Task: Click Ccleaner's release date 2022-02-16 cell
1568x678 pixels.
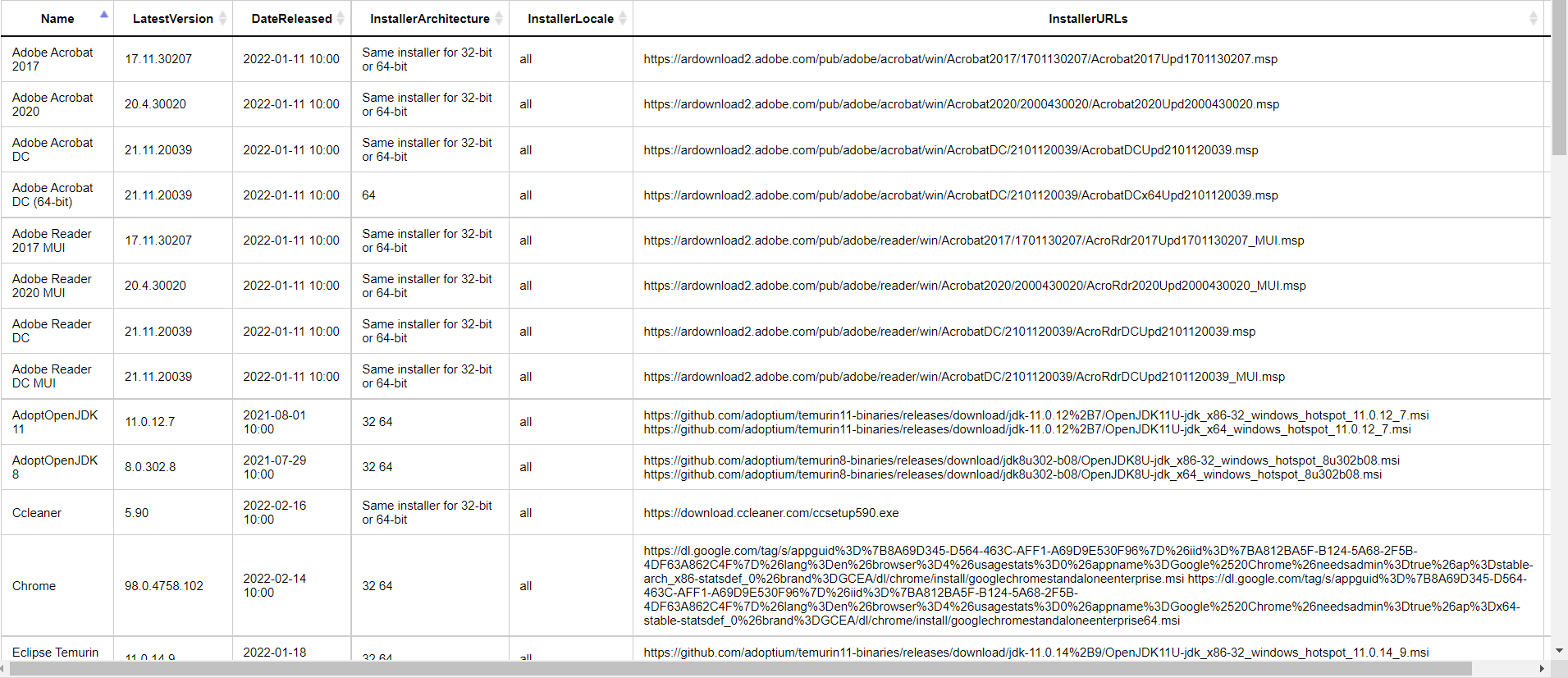Action: 274,512
